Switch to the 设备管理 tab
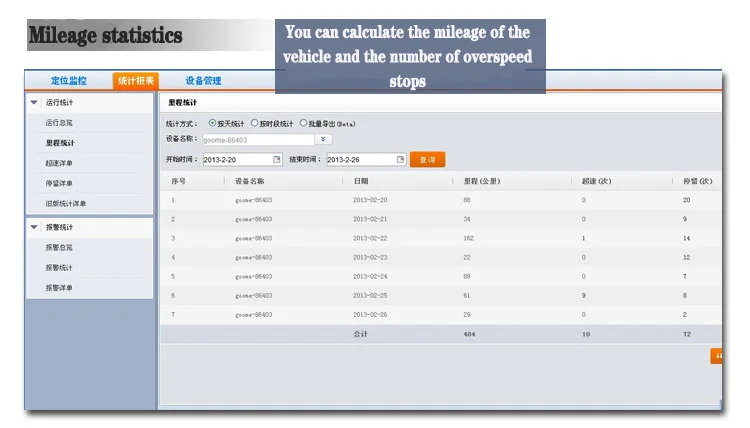The height and width of the screenshot is (428, 750). (203, 80)
